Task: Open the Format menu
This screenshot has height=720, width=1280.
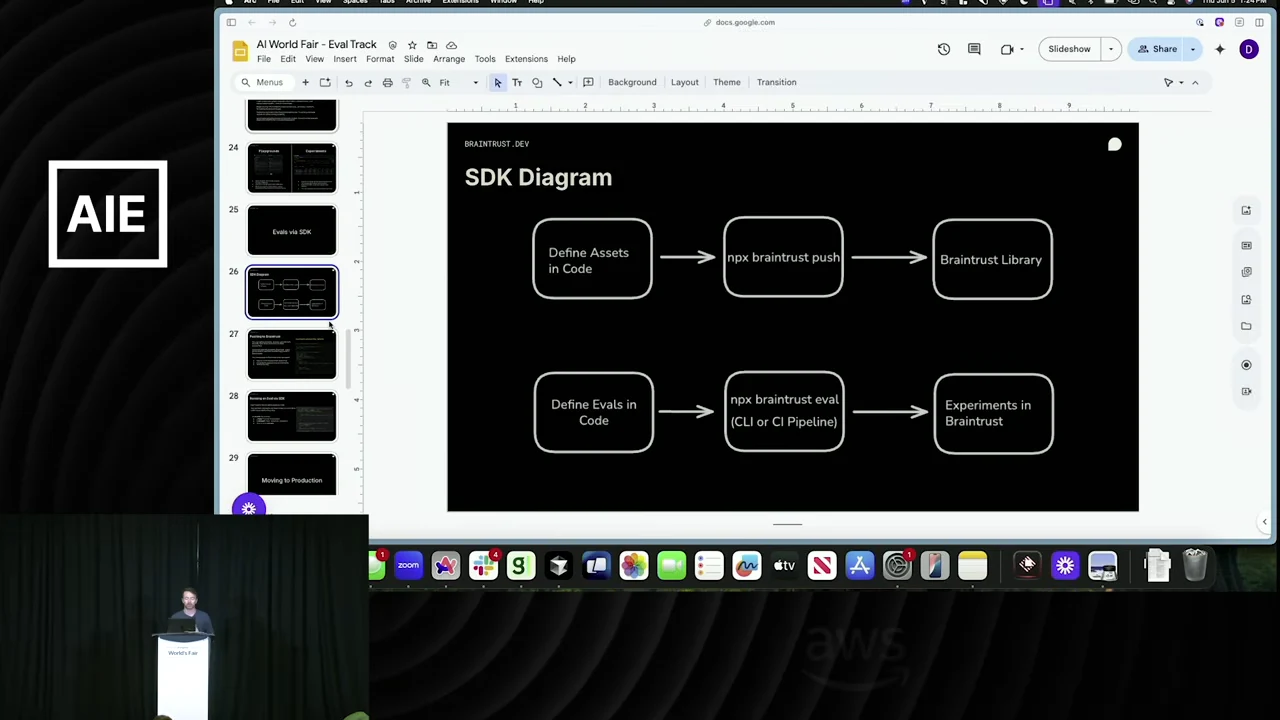Action: pyautogui.click(x=380, y=59)
